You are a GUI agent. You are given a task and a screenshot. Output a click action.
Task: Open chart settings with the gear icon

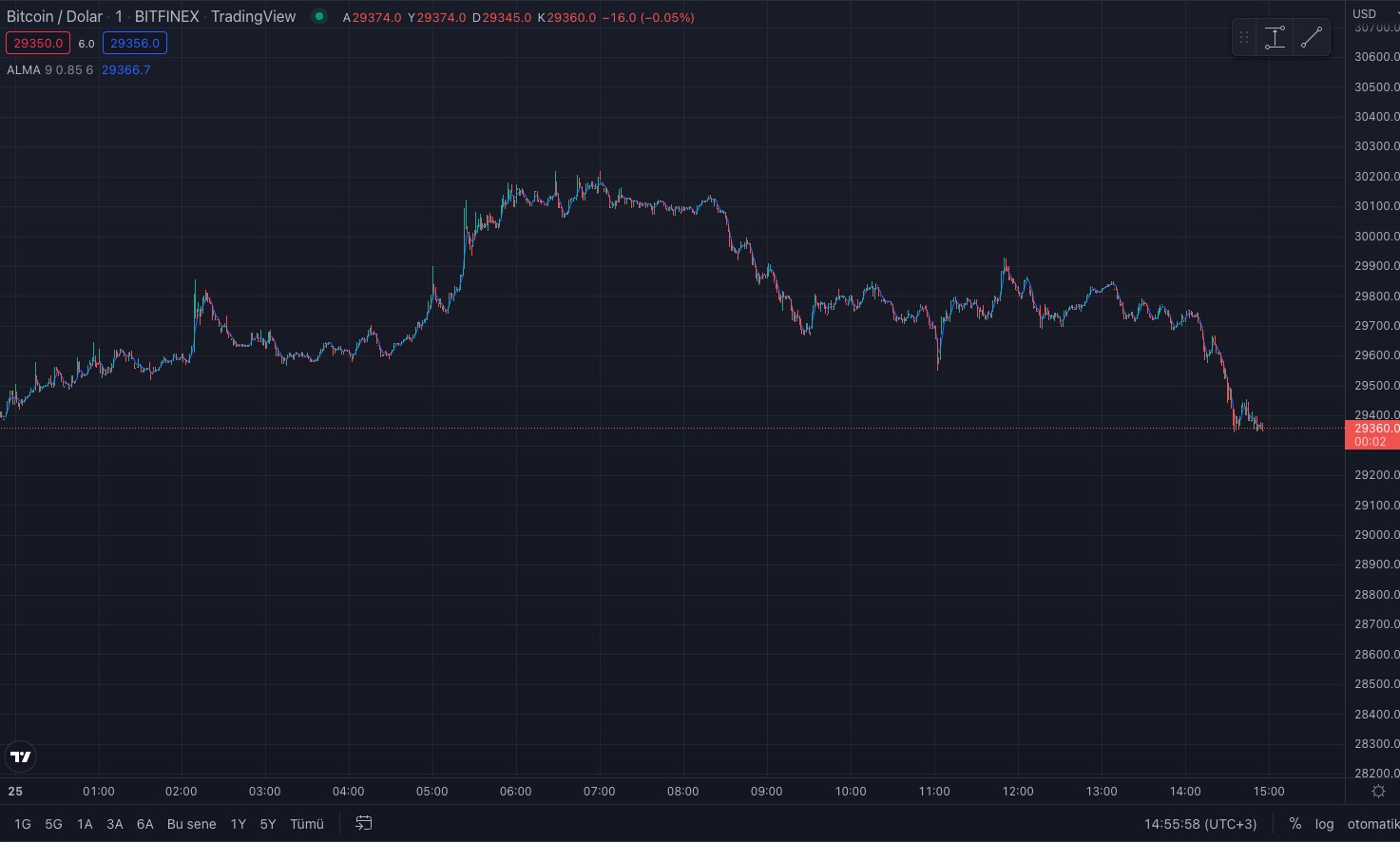point(1378,791)
